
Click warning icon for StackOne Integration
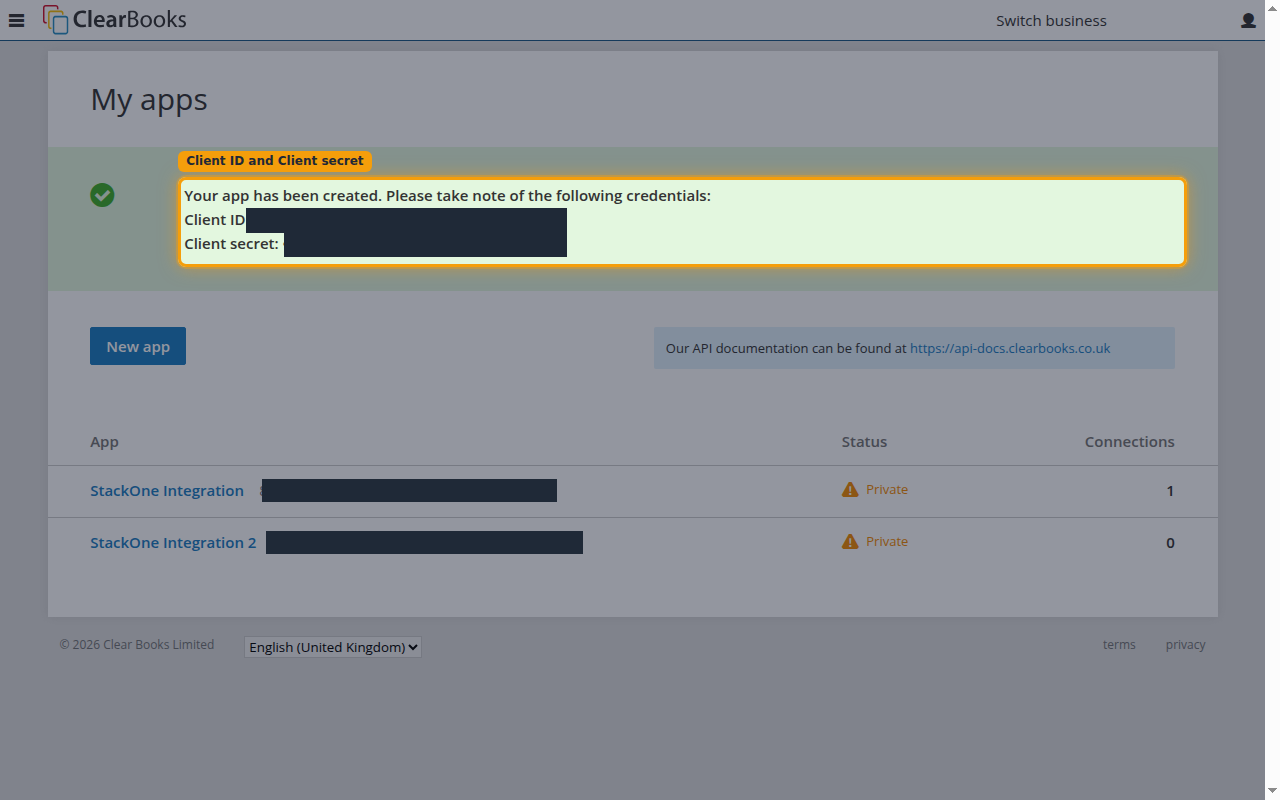(x=850, y=490)
